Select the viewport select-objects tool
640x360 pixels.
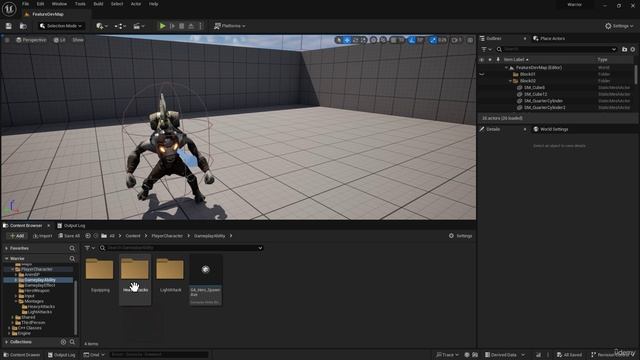coord(338,40)
